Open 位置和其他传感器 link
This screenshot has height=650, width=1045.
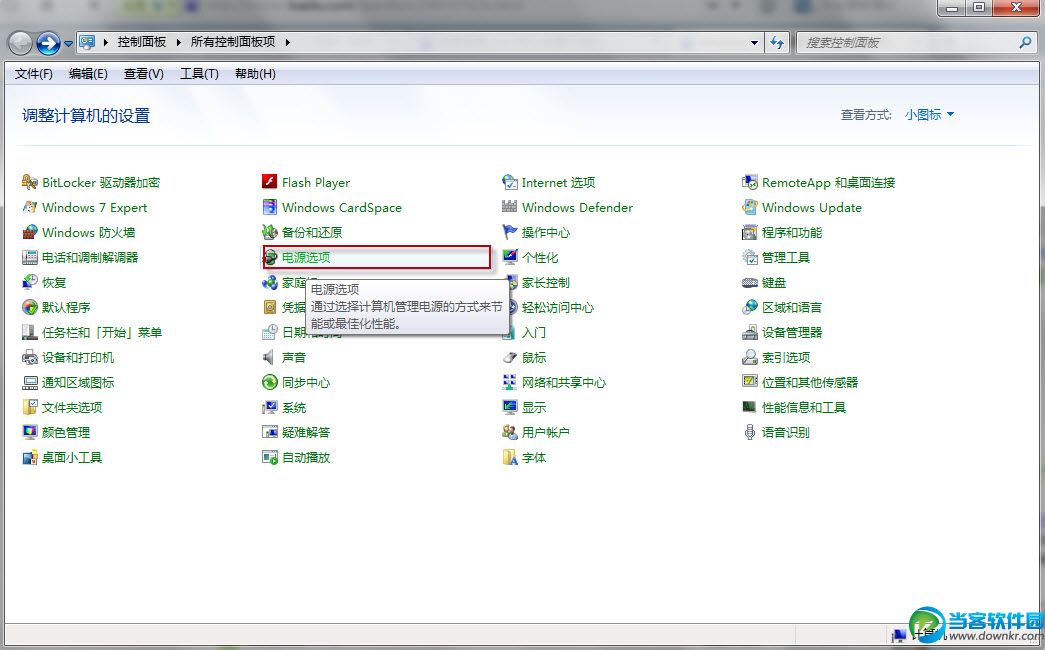pyautogui.click(x=810, y=382)
